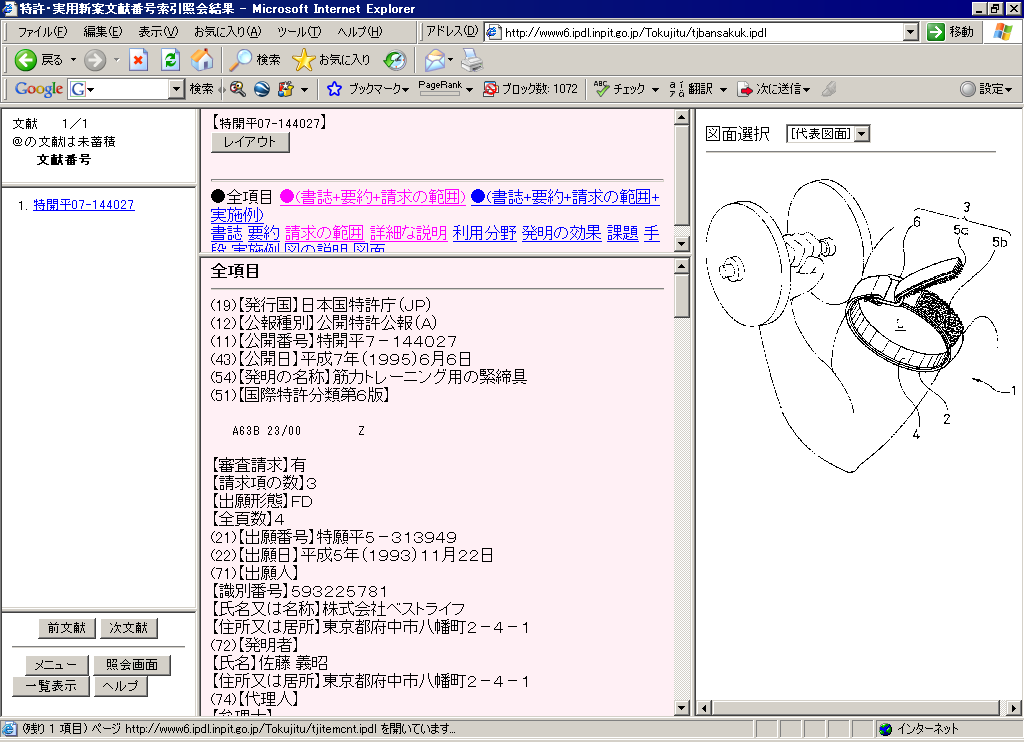Run spell check (チェック) icon
The height and width of the screenshot is (742, 1024).
(601, 88)
